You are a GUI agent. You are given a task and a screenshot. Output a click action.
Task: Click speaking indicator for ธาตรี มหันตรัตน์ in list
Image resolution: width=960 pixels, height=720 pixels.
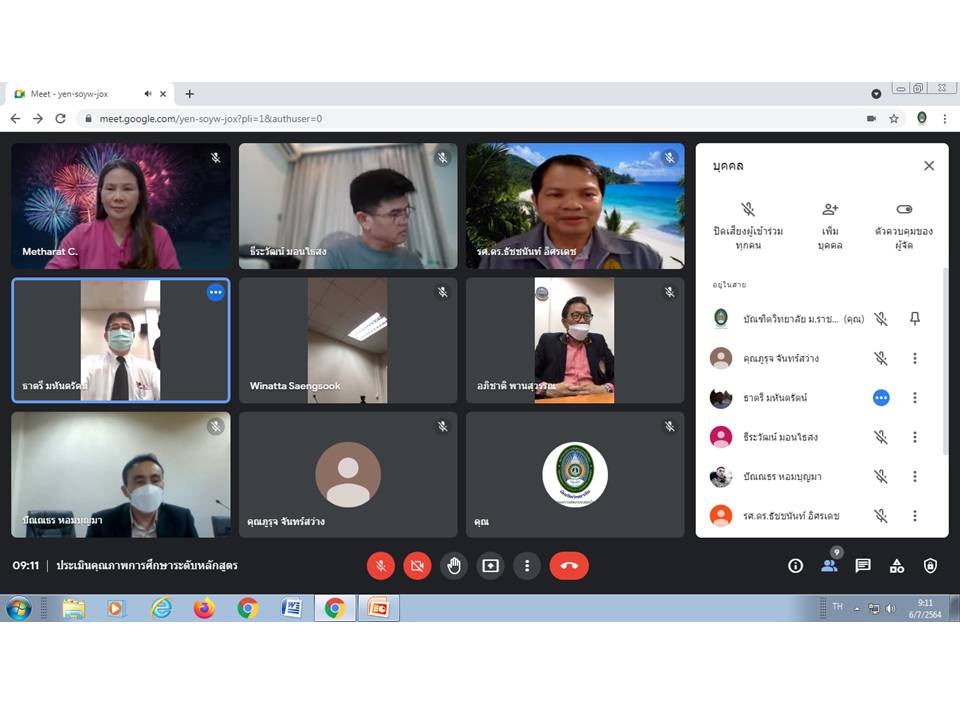pyautogui.click(x=880, y=398)
